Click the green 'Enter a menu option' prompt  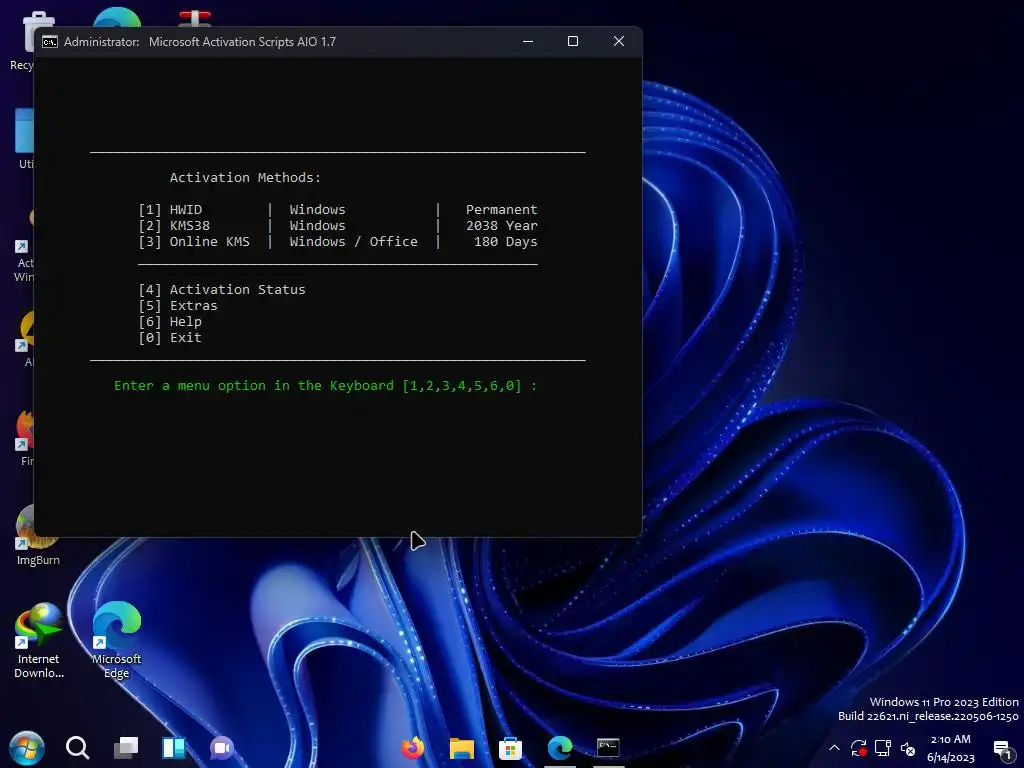pos(325,386)
